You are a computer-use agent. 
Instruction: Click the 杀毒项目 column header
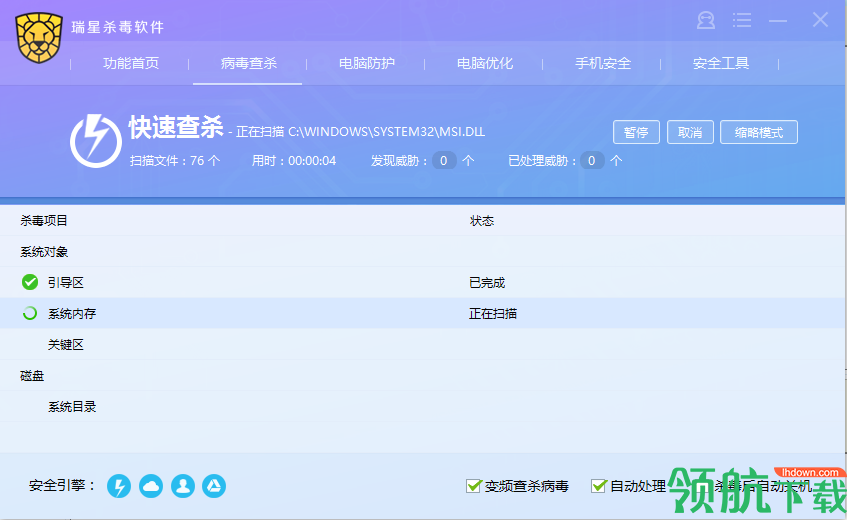point(44,220)
